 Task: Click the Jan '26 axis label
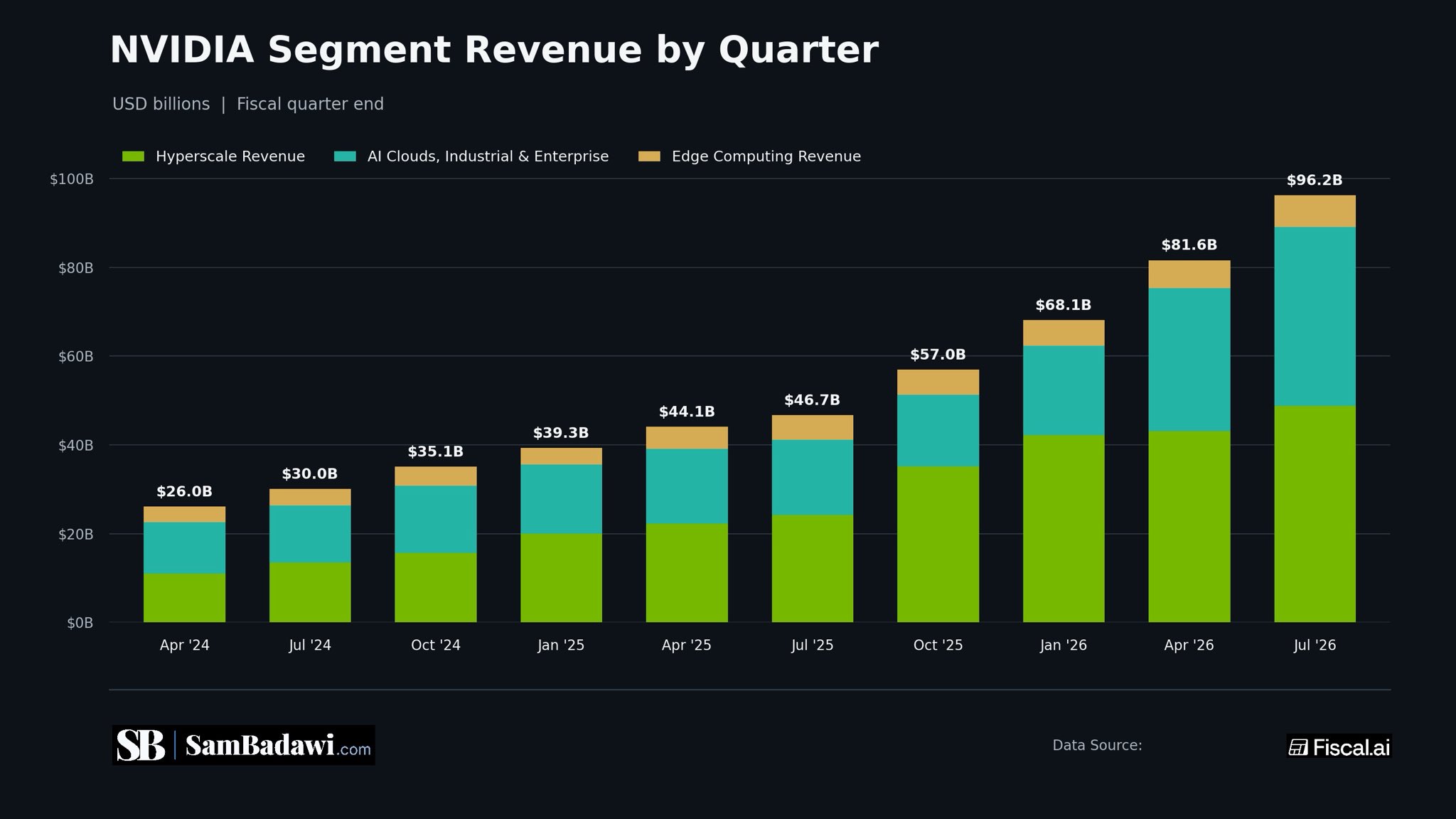click(1064, 646)
